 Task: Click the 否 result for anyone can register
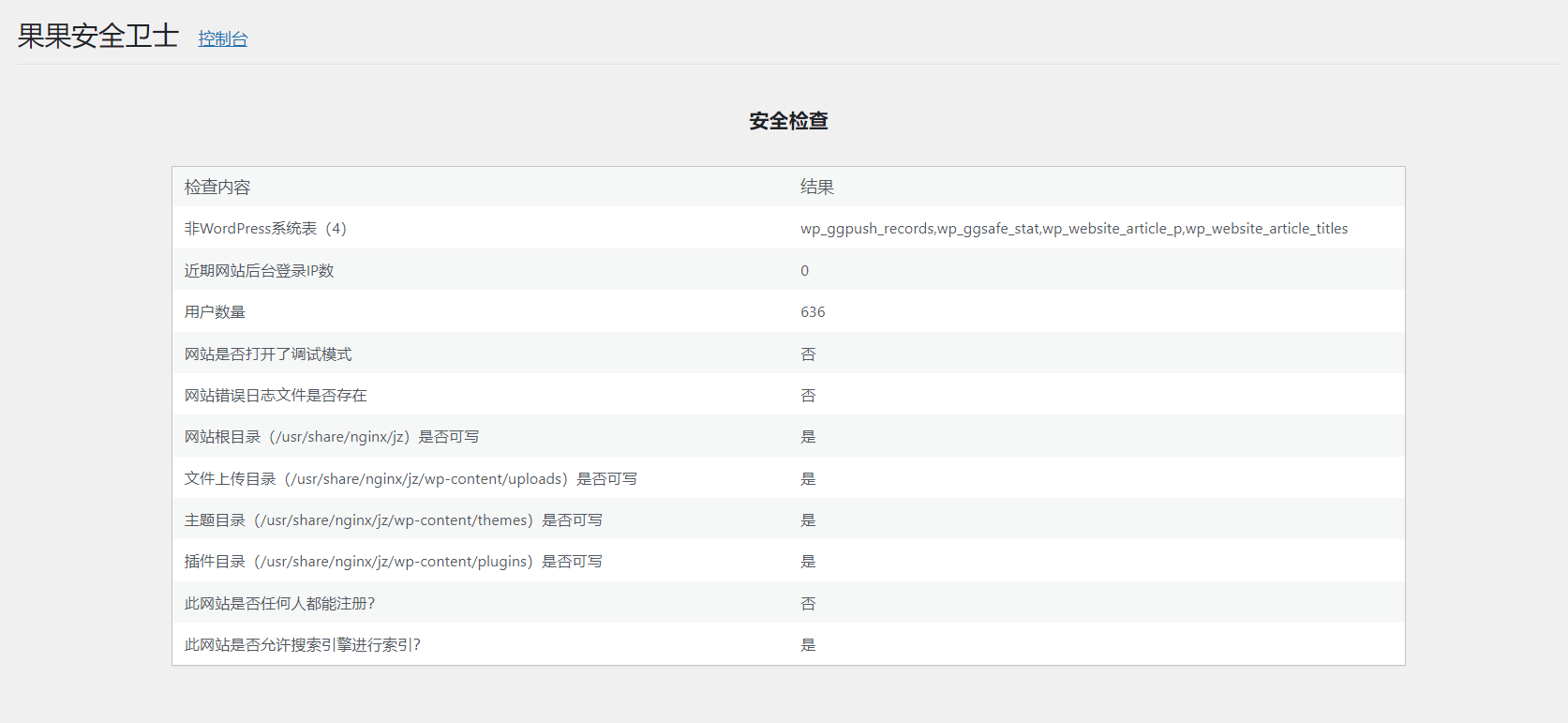pos(808,604)
